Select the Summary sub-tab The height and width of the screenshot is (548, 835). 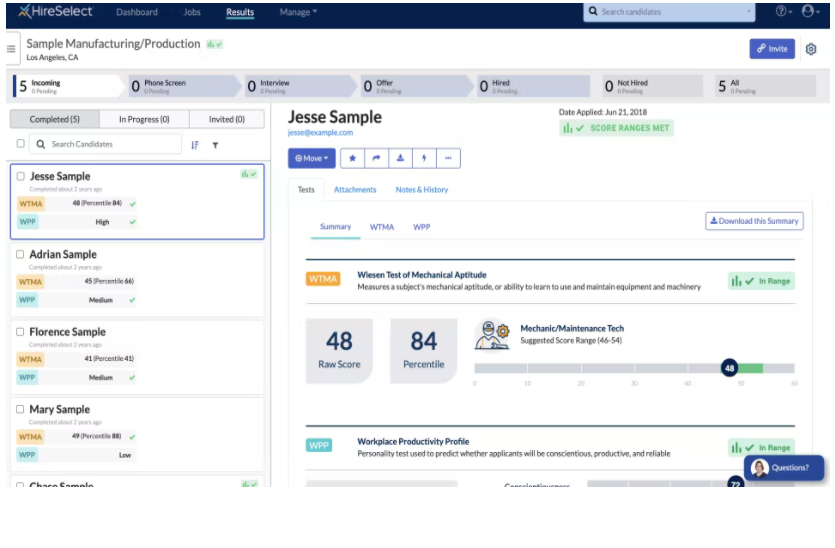(x=335, y=227)
